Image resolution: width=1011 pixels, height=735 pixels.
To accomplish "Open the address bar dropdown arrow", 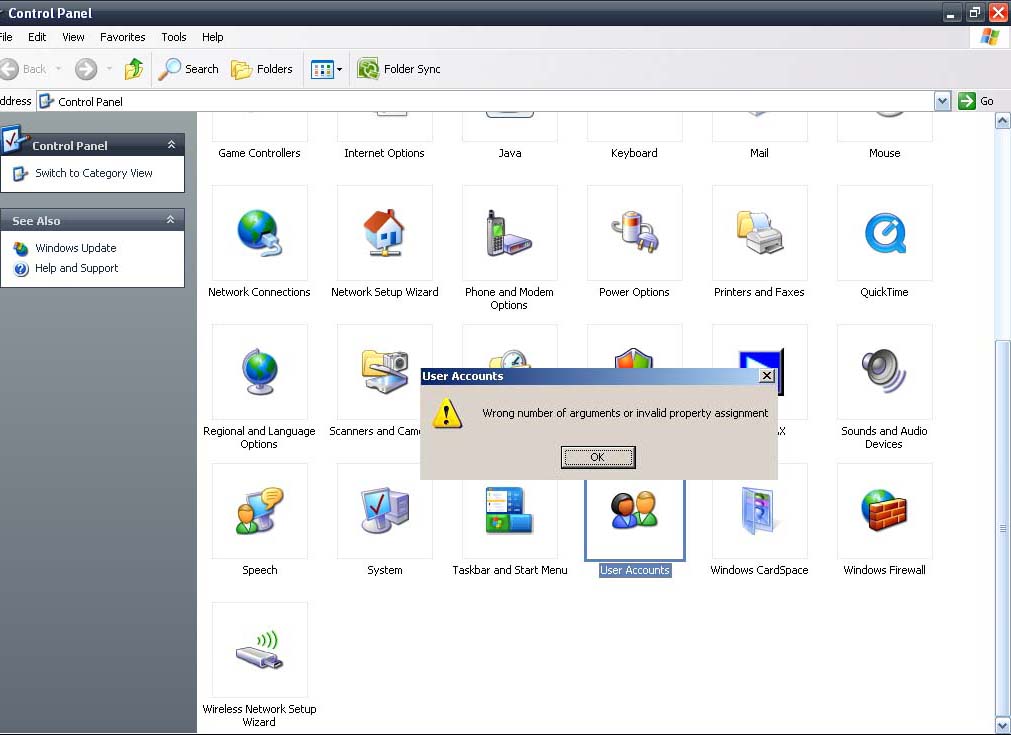I will [942, 101].
